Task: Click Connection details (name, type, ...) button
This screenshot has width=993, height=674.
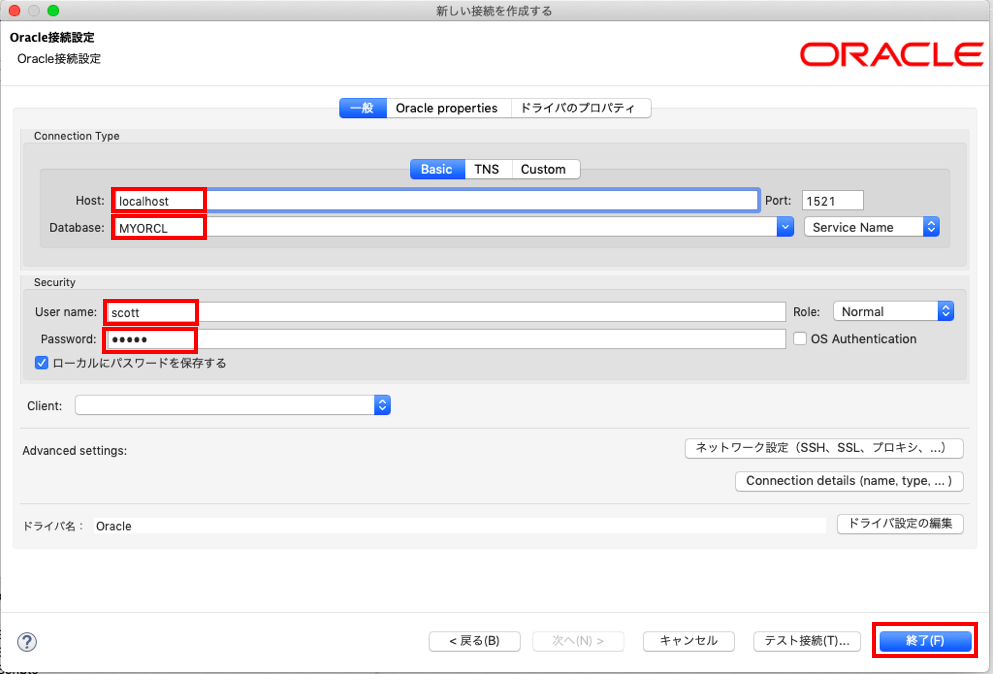Action: 849,481
